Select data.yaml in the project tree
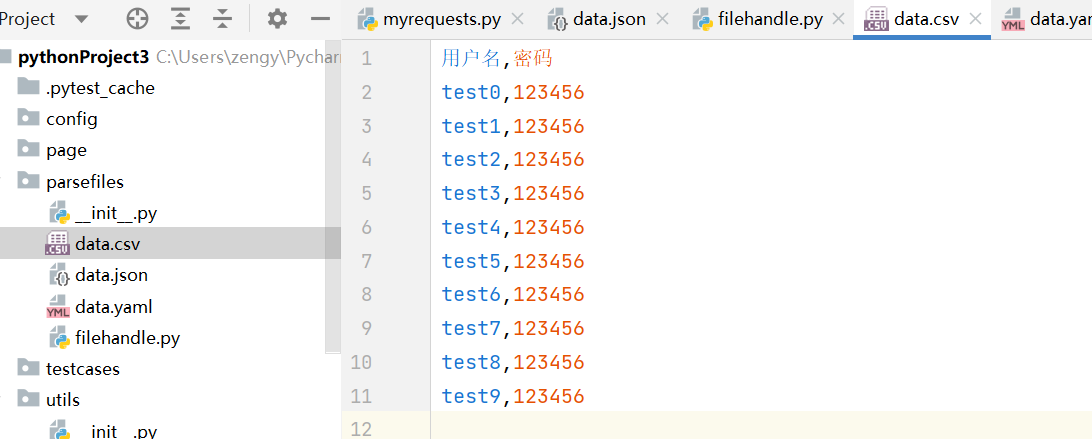The height and width of the screenshot is (439, 1092). click(114, 307)
